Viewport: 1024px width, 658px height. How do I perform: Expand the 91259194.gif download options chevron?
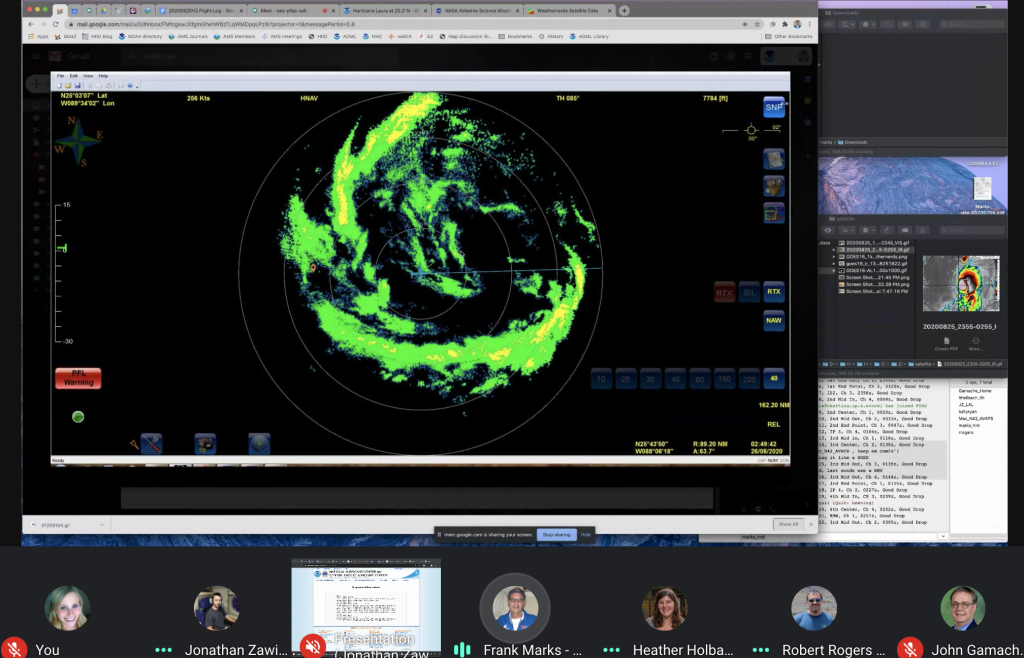click(102, 525)
